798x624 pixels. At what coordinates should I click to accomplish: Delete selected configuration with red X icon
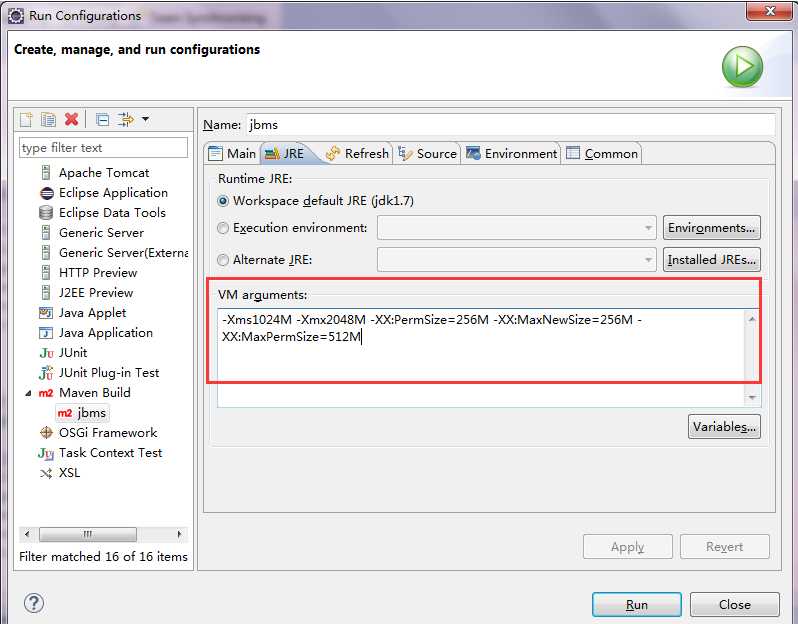[71, 119]
